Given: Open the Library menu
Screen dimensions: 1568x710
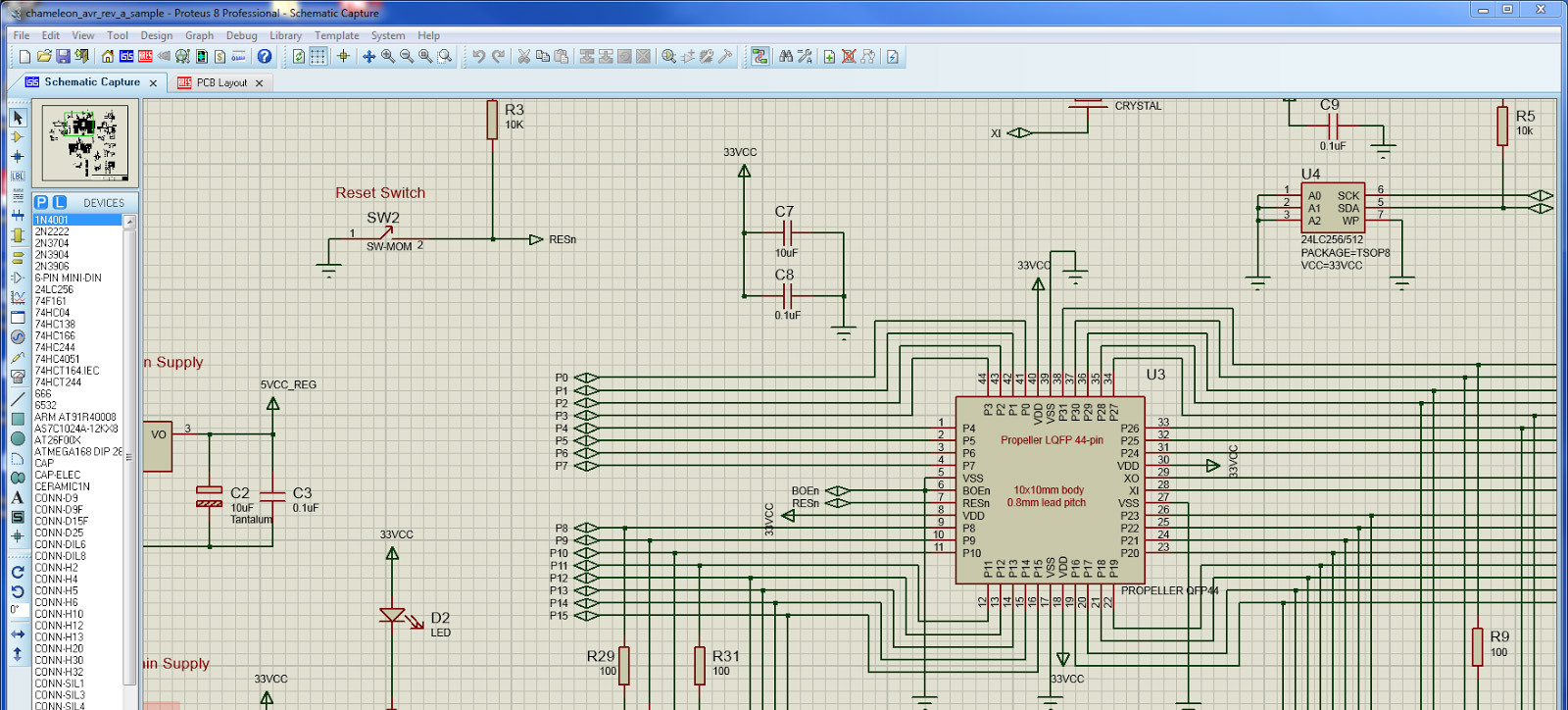Looking at the screenshot, I should [x=285, y=35].
